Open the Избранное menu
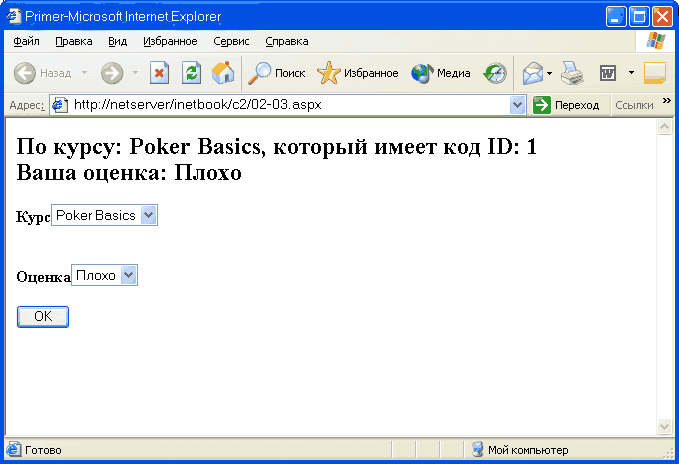This screenshot has height=464, width=679. click(170, 41)
